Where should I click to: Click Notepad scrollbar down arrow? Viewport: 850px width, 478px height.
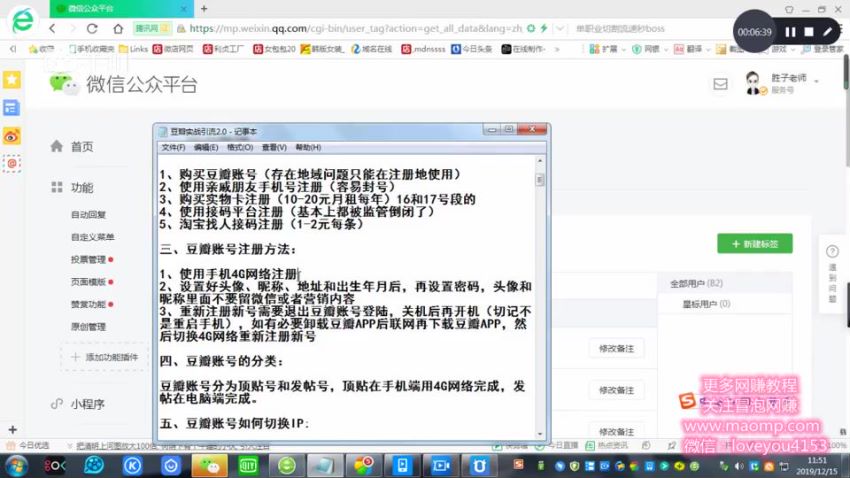click(x=540, y=434)
